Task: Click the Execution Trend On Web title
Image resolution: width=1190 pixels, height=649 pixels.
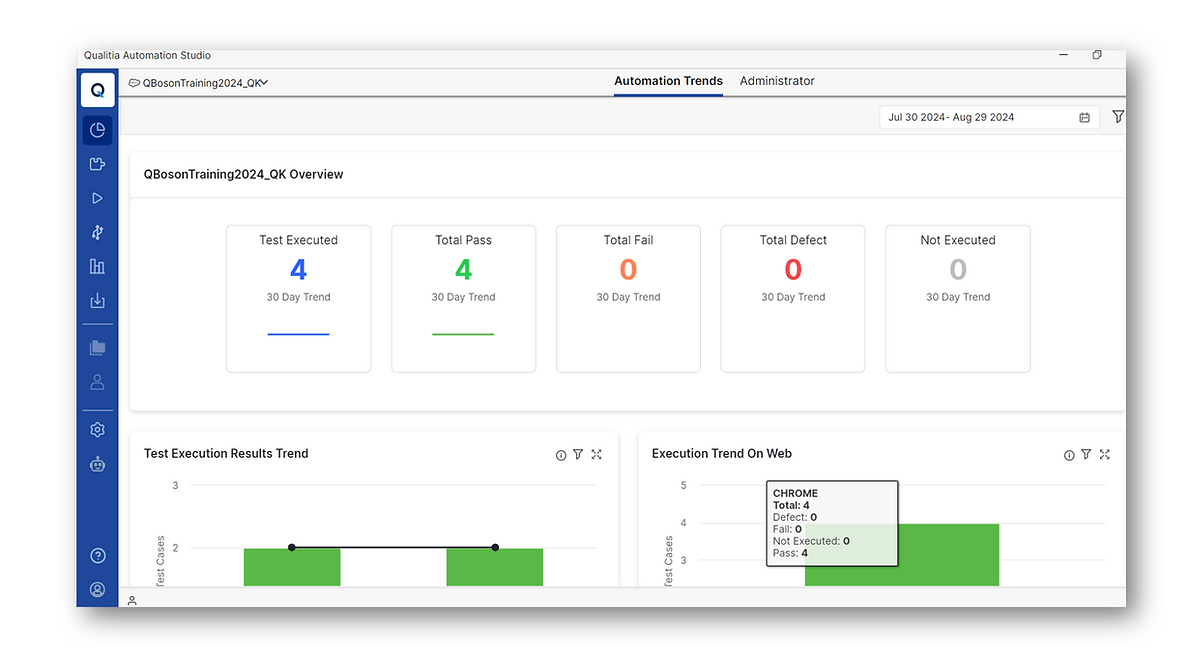Action: (x=721, y=454)
